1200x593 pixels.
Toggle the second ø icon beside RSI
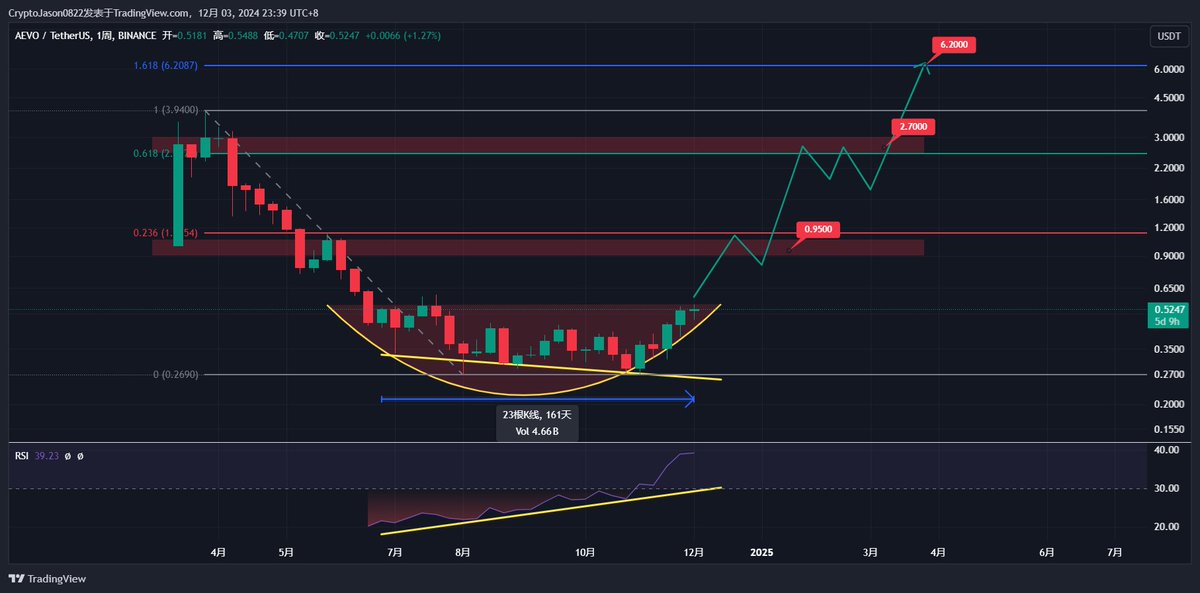point(80,456)
